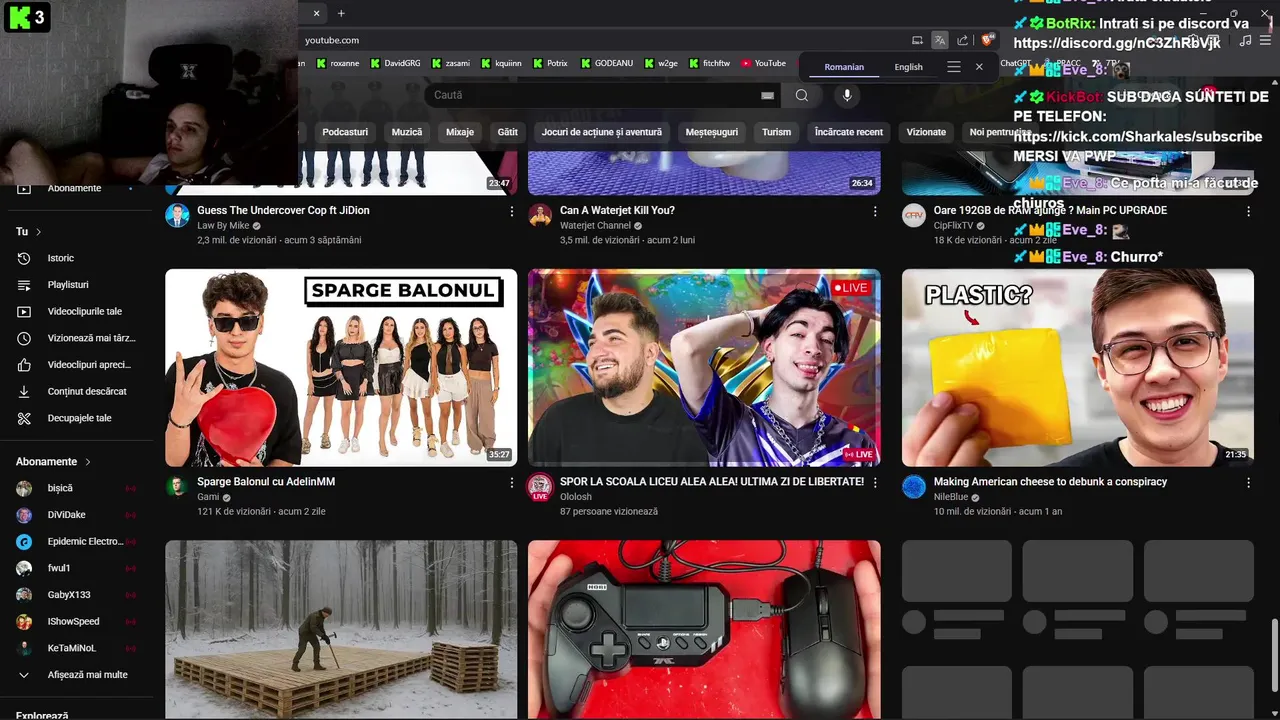
Task: Start voice search with the microphone icon
Action: point(847,95)
